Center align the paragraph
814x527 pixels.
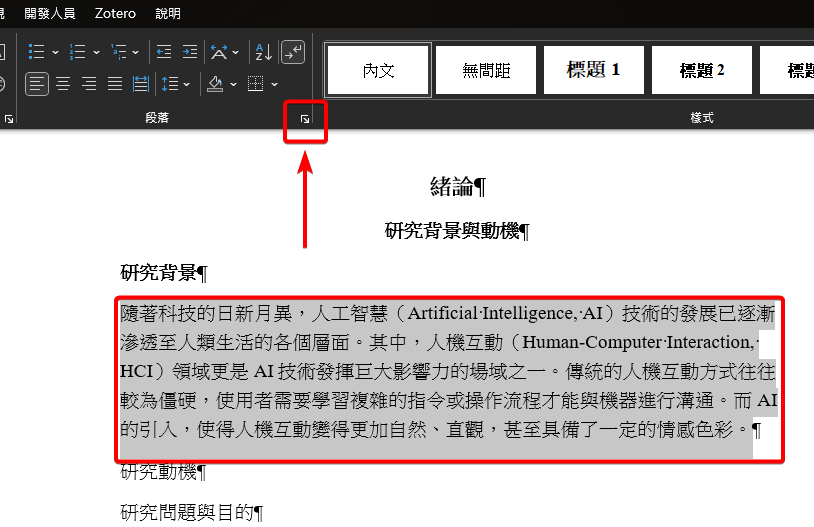click(63, 84)
